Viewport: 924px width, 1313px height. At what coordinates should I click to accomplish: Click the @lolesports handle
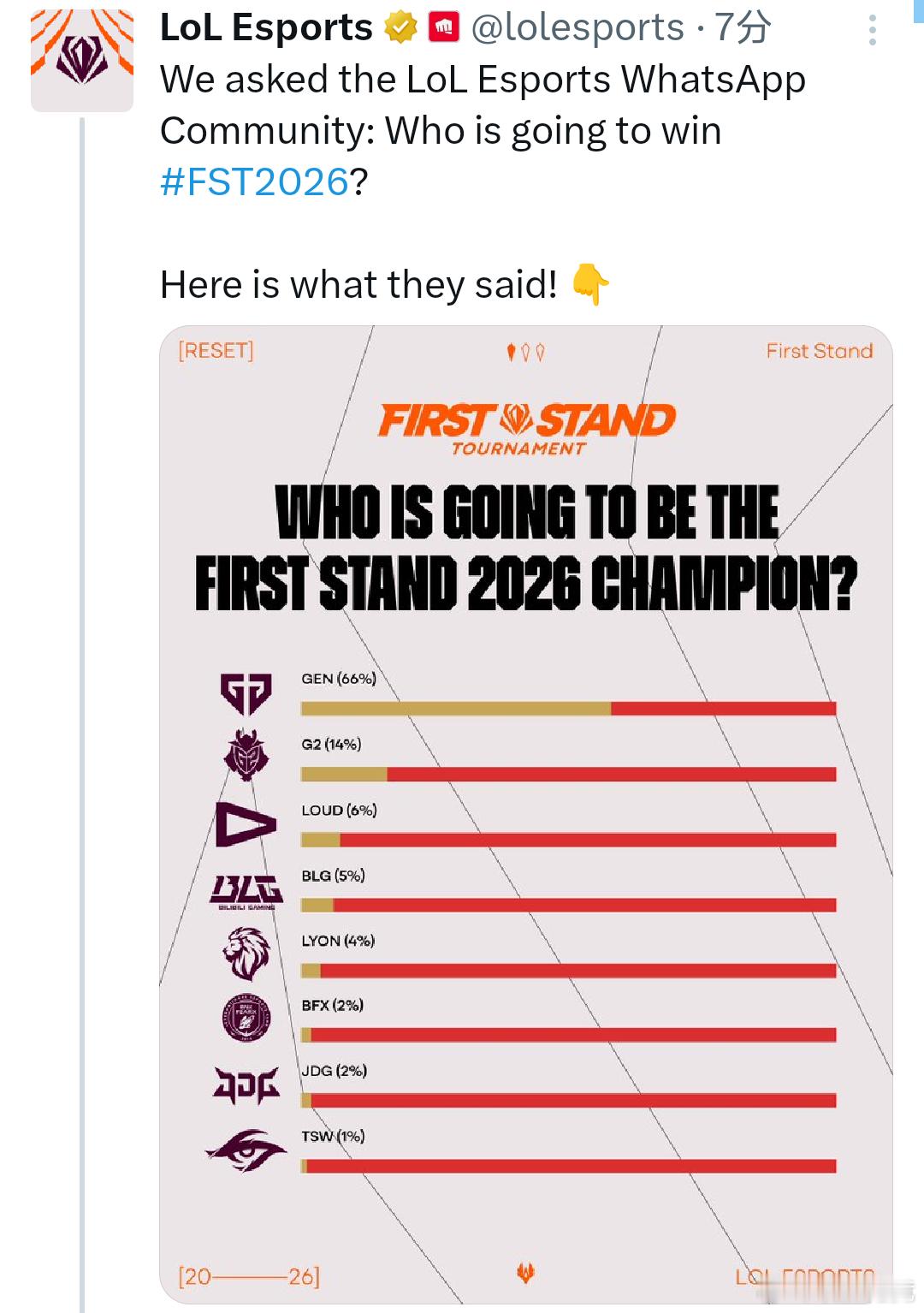click(x=577, y=28)
